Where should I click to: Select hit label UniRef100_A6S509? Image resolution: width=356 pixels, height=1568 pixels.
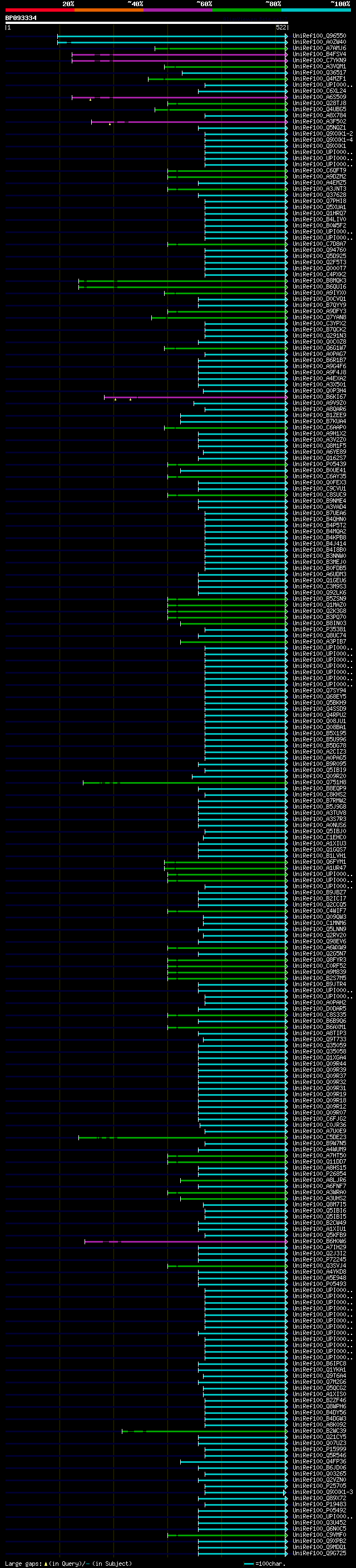319,97
